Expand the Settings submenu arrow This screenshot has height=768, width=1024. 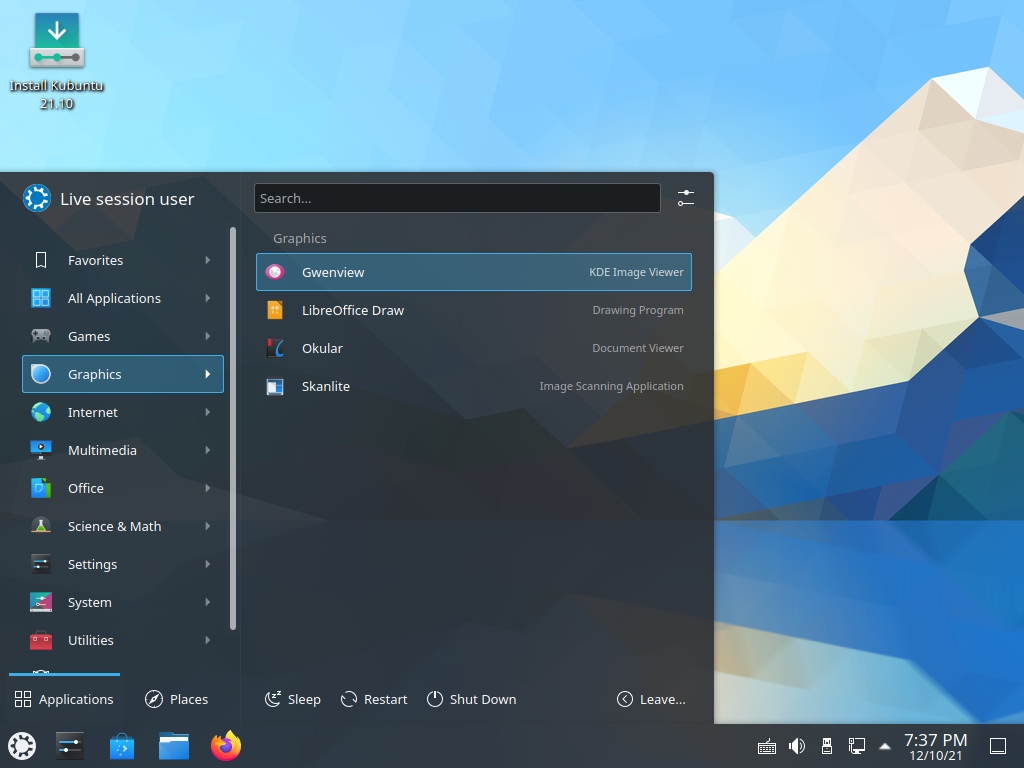pos(208,564)
